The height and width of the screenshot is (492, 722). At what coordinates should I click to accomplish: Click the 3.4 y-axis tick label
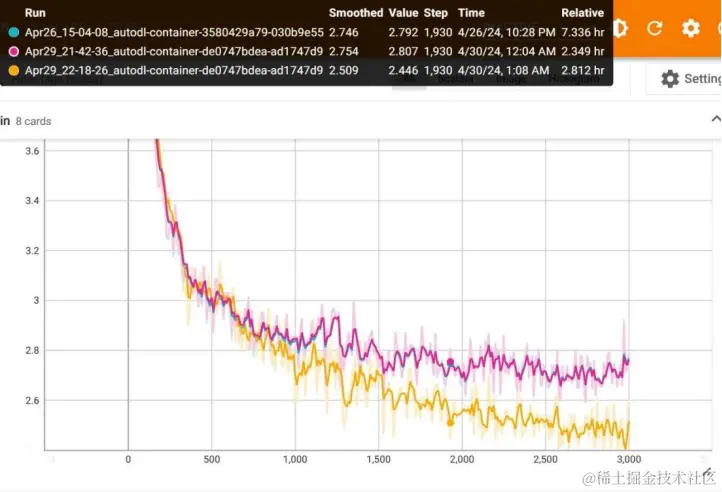32,201
